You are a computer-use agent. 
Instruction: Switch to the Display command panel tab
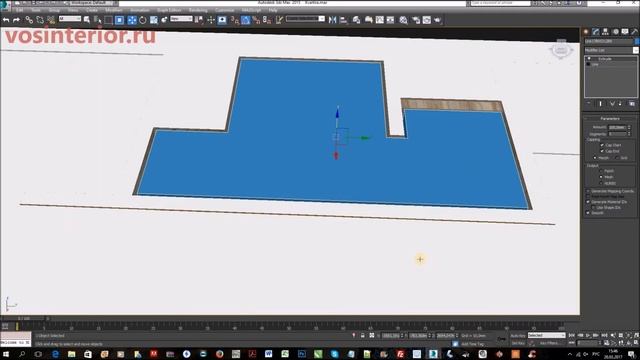coord(625,31)
